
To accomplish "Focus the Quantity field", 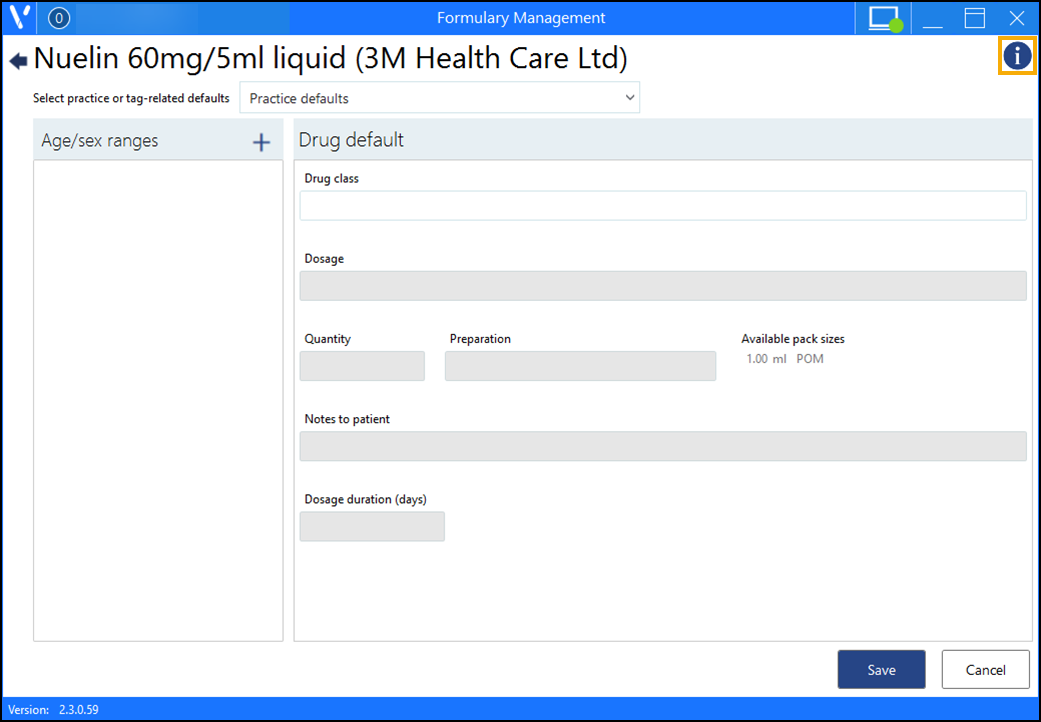I will point(362,366).
